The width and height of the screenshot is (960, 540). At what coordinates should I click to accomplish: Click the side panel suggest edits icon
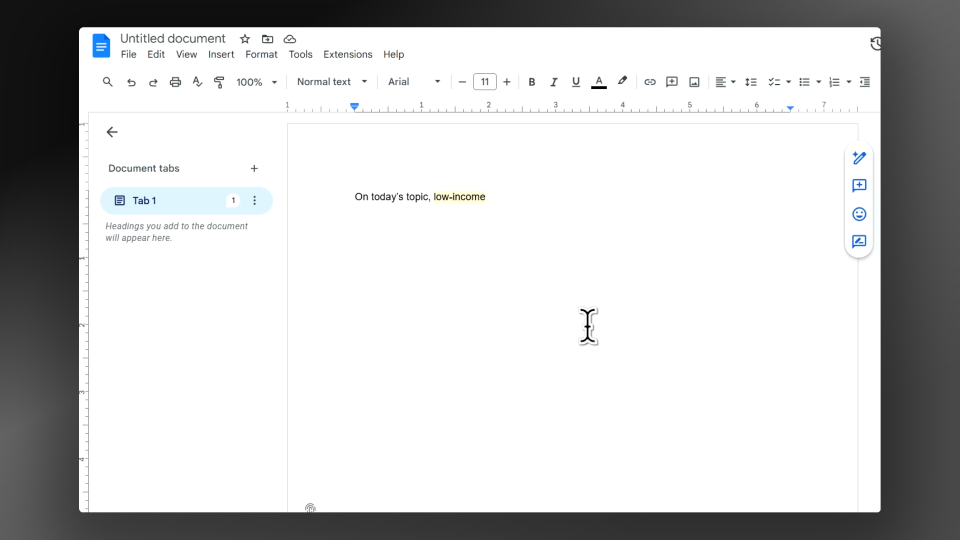tap(859, 241)
